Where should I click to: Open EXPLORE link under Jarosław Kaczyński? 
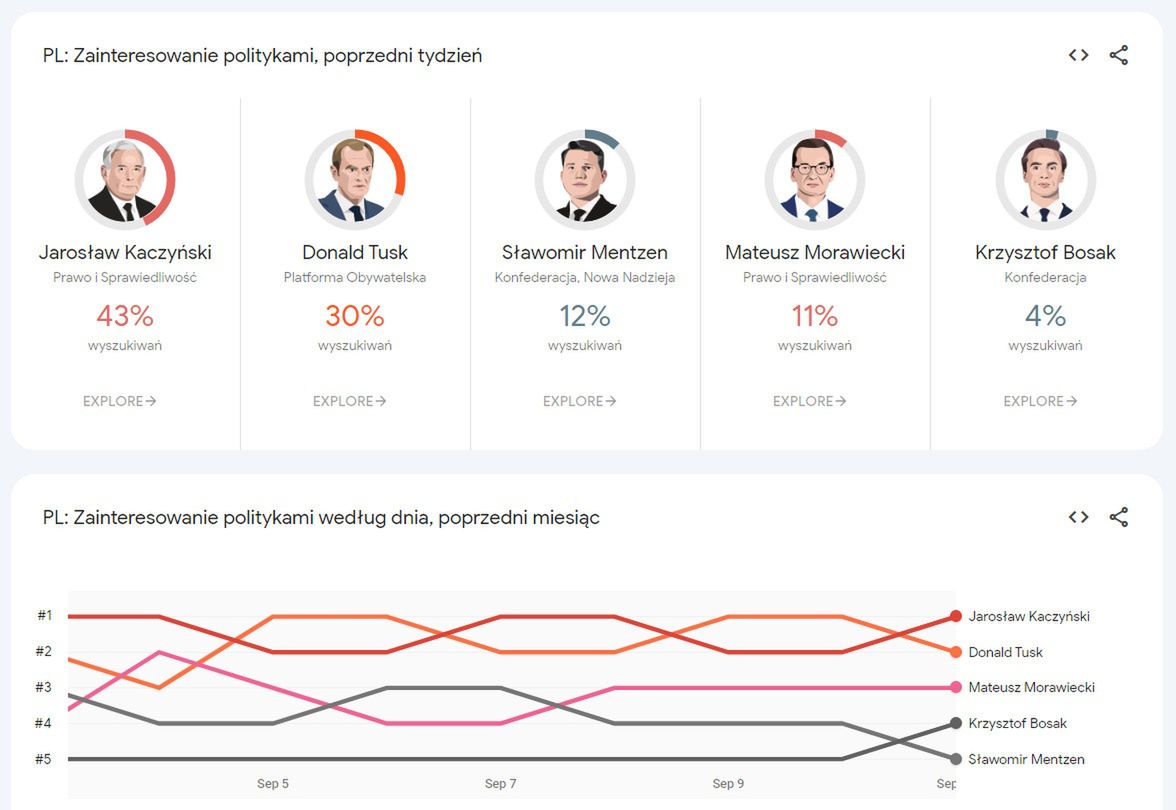coord(120,401)
